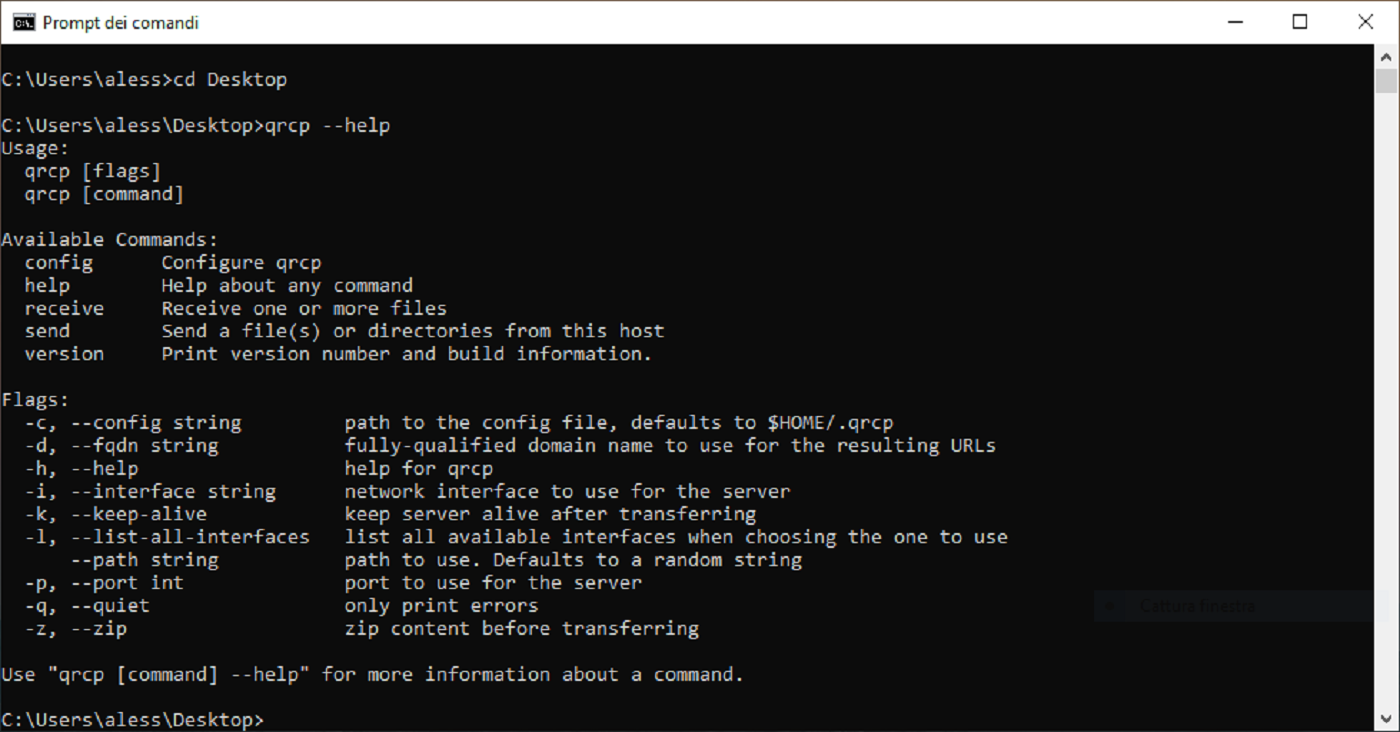This screenshot has height=732, width=1400.
Task: Maximize the Prompt dei comandi window
Action: click(1300, 22)
